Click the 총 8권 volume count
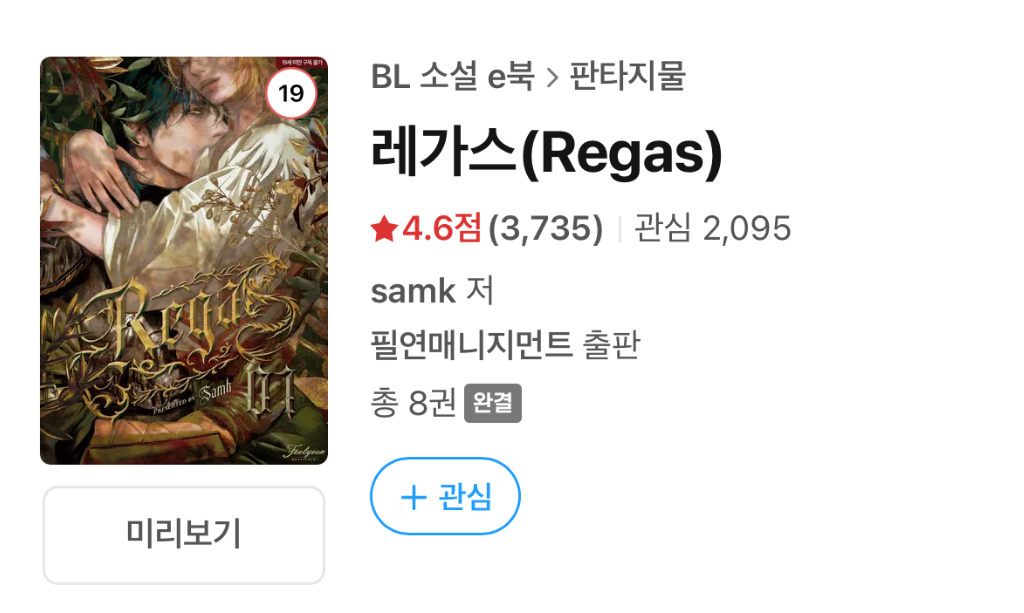 click(413, 403)
